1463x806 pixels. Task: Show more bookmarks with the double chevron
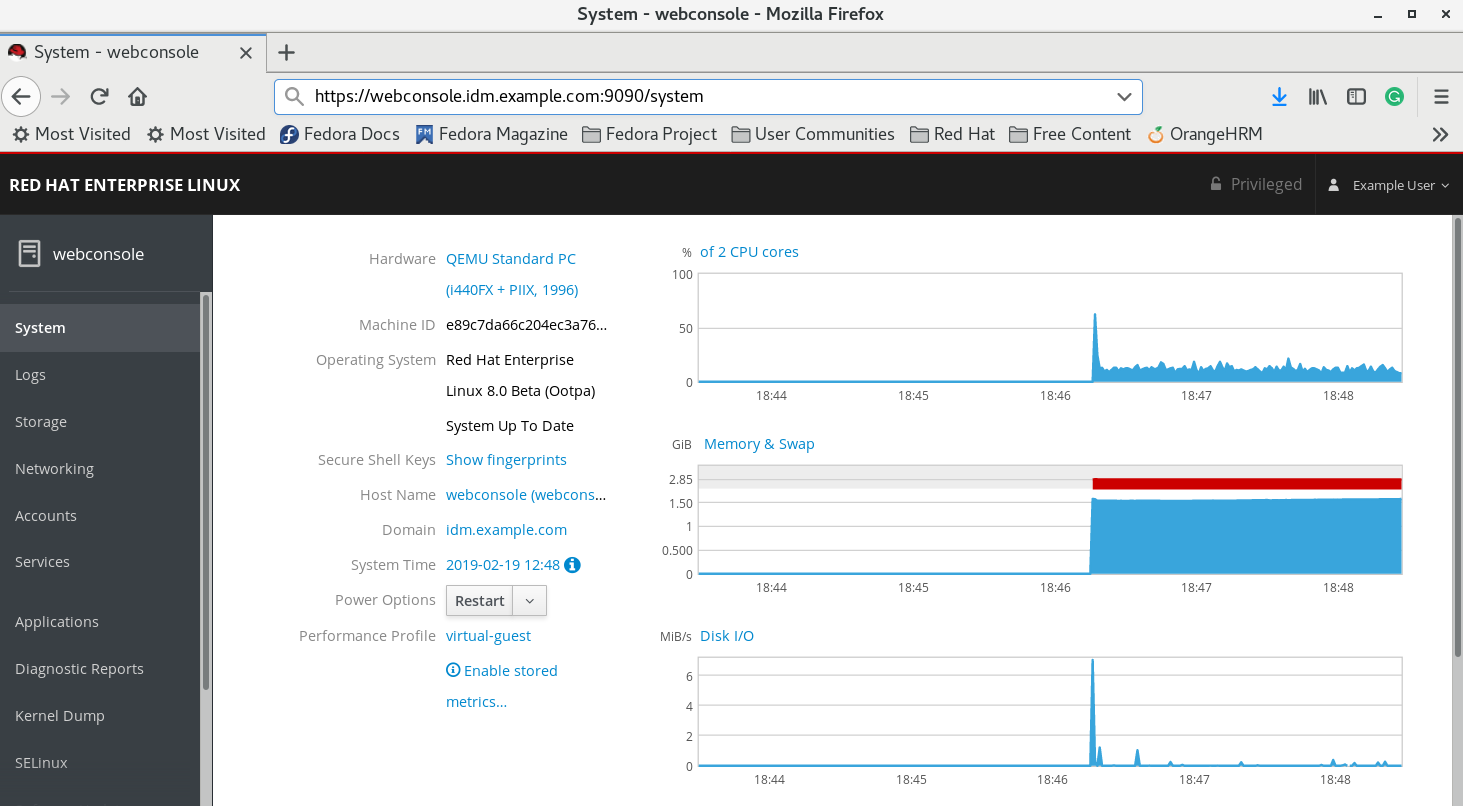[1440, 134]
